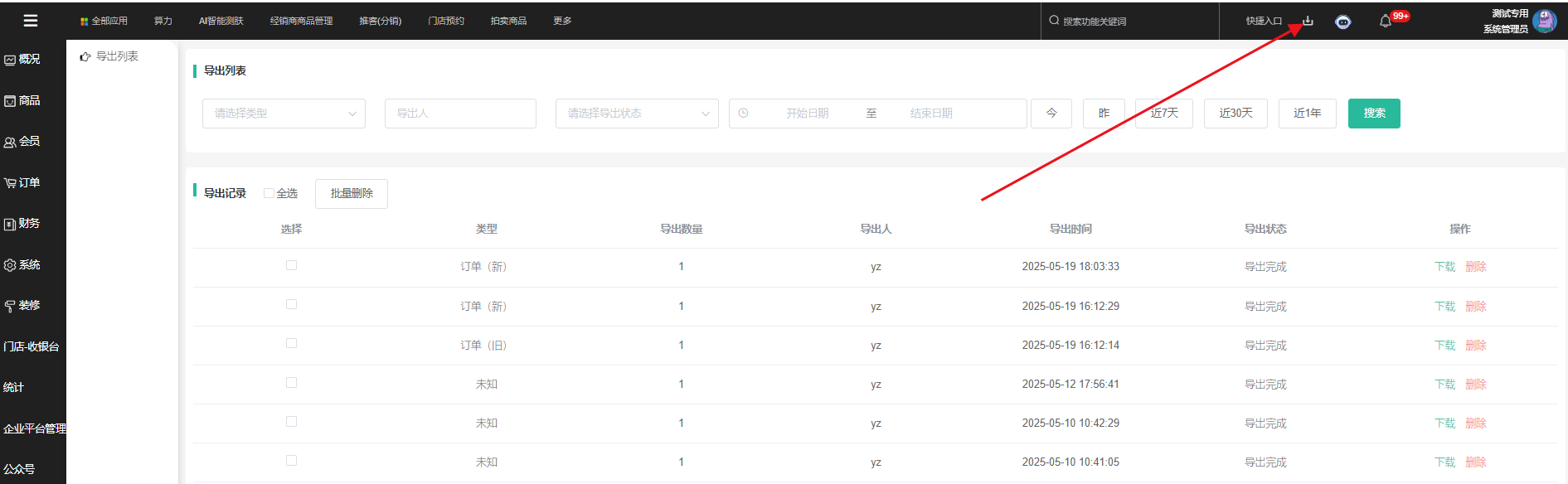Click the 结束日期 end date field
The height and width of the screenshot is (484, 1568).
tap(931, 114)
